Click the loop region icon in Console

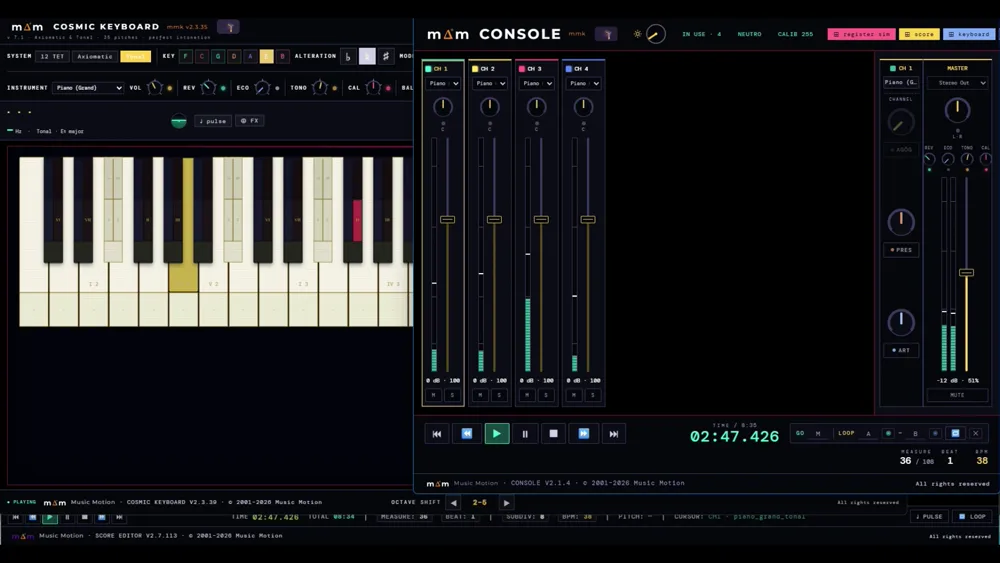click(x=955, y=433)
